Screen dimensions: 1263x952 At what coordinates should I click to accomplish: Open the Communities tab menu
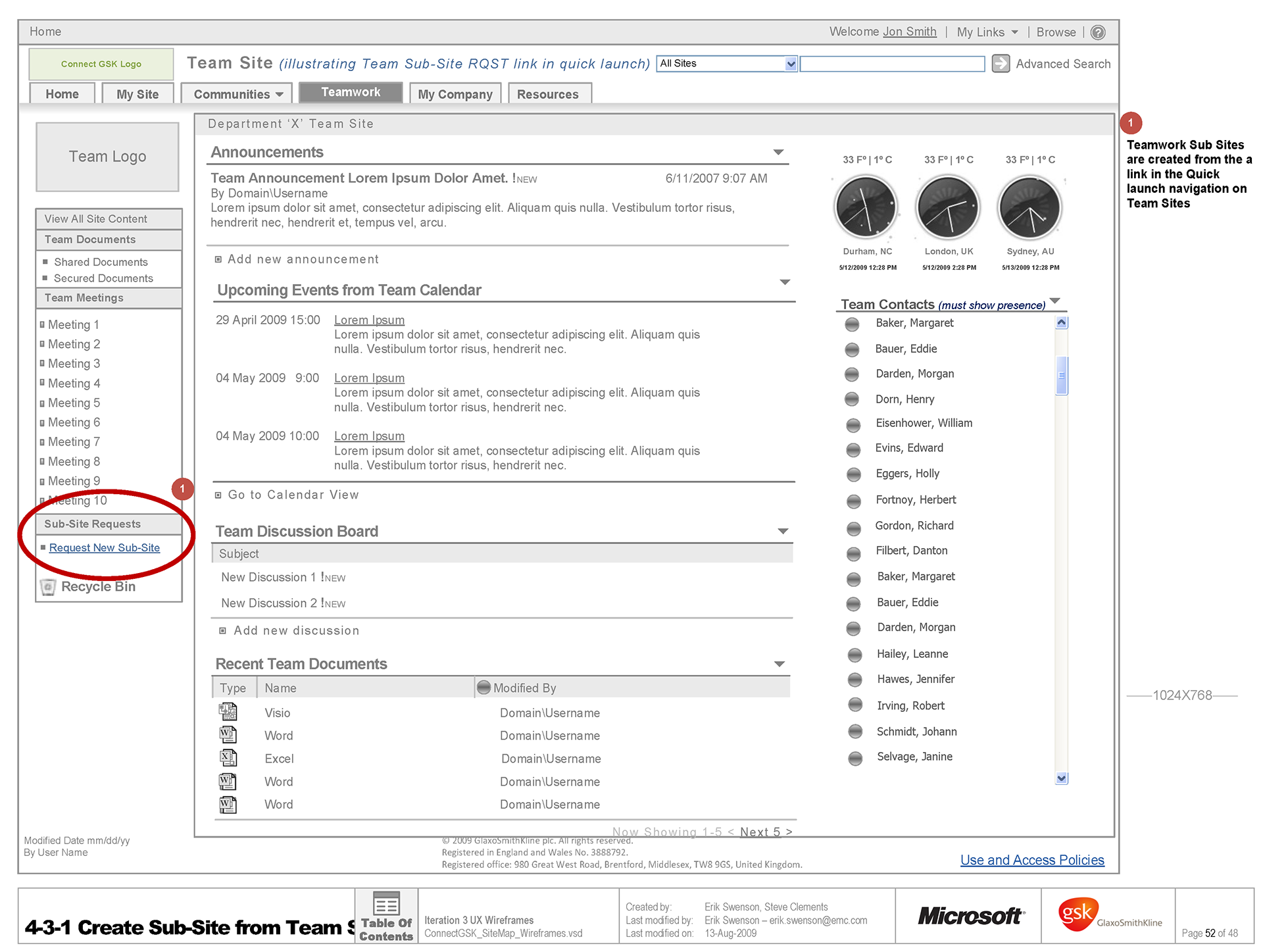237,94
